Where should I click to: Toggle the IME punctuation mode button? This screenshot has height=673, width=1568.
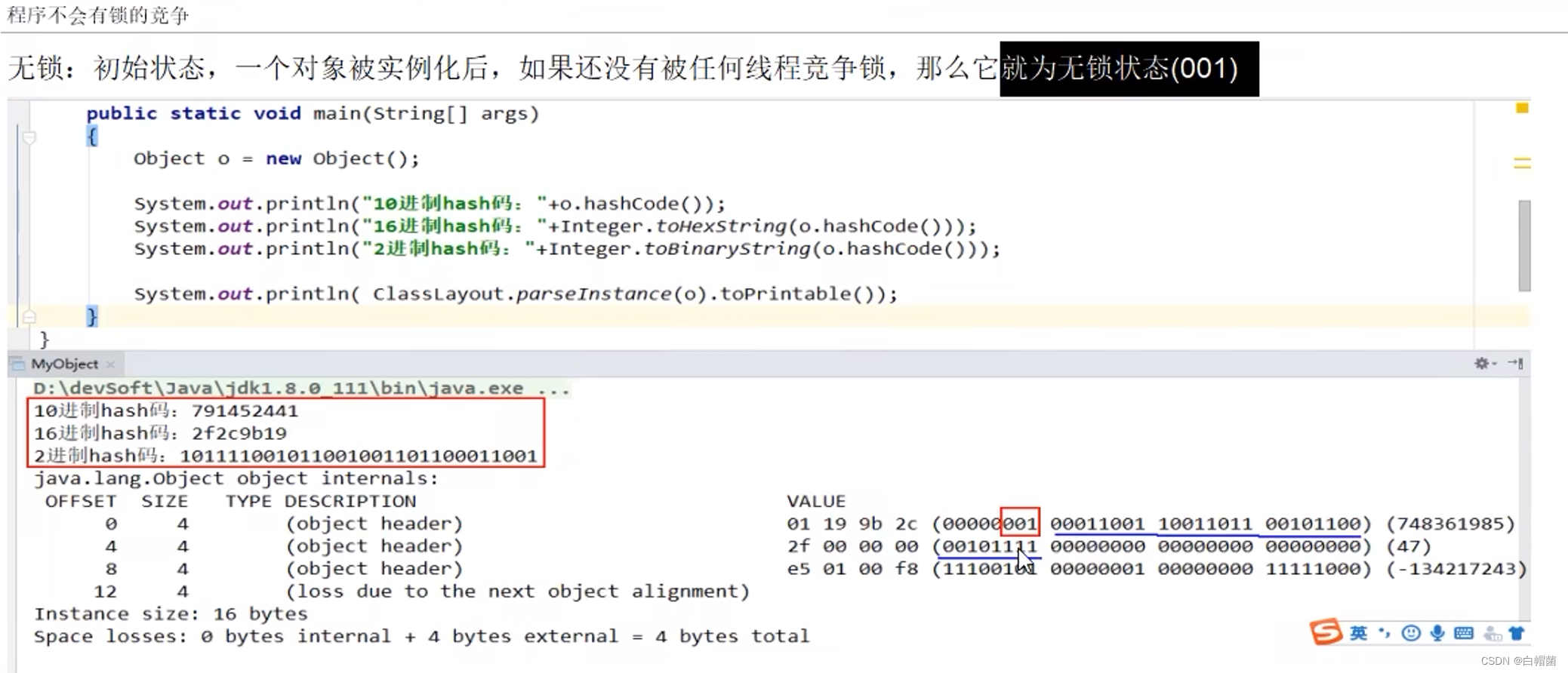point(1384,633)
